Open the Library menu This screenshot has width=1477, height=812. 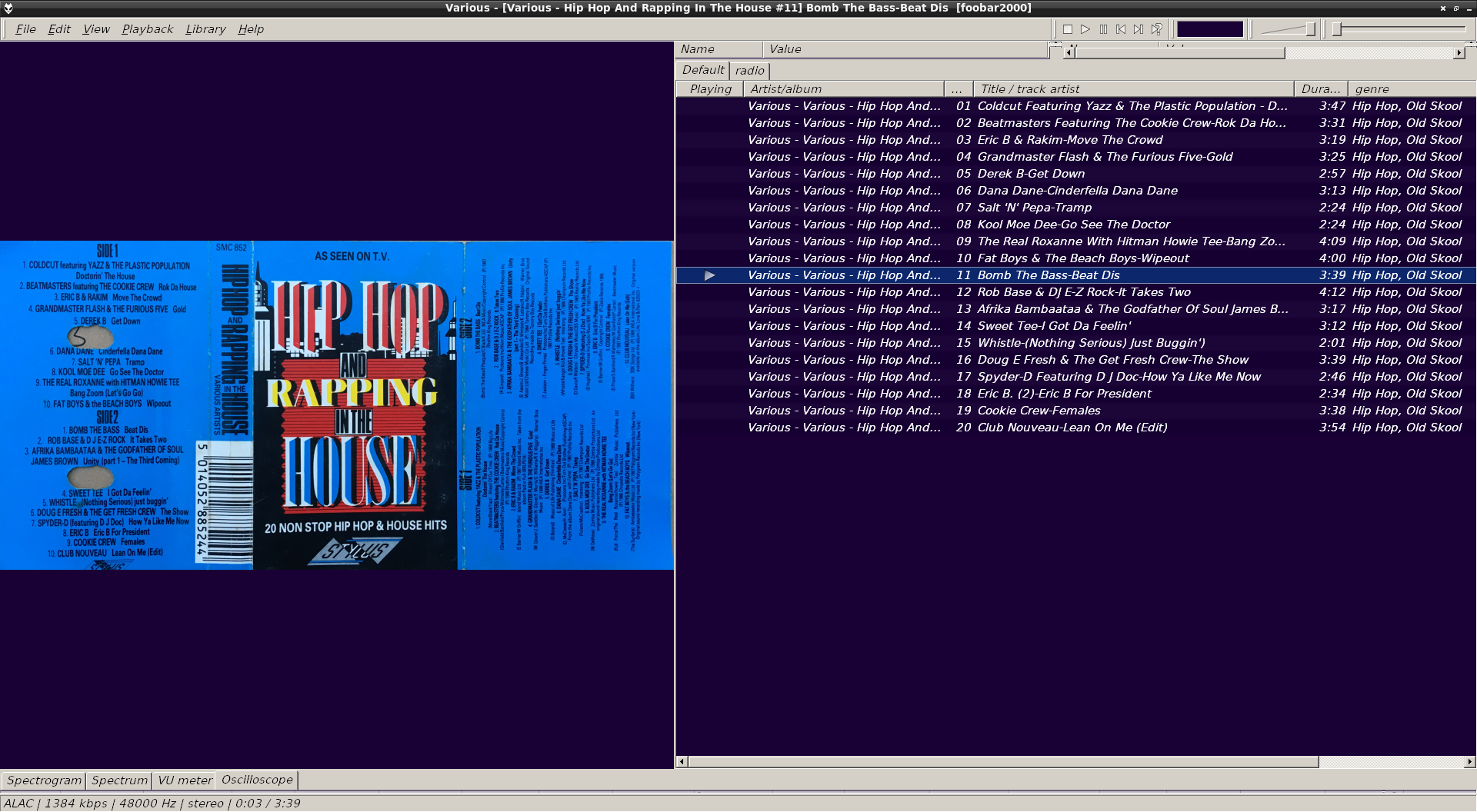205,29
